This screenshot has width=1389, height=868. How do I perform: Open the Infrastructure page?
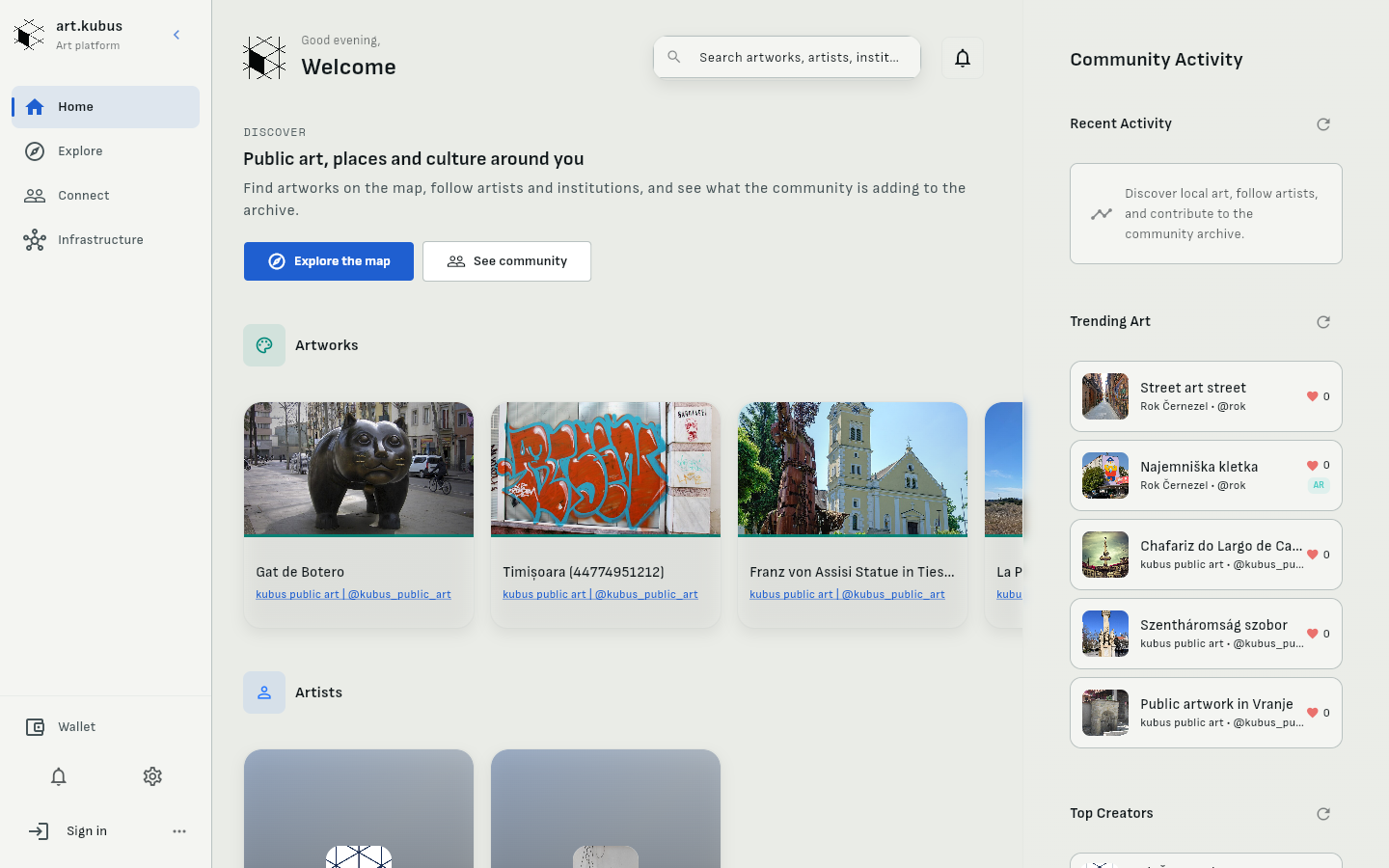pos(106,240)
